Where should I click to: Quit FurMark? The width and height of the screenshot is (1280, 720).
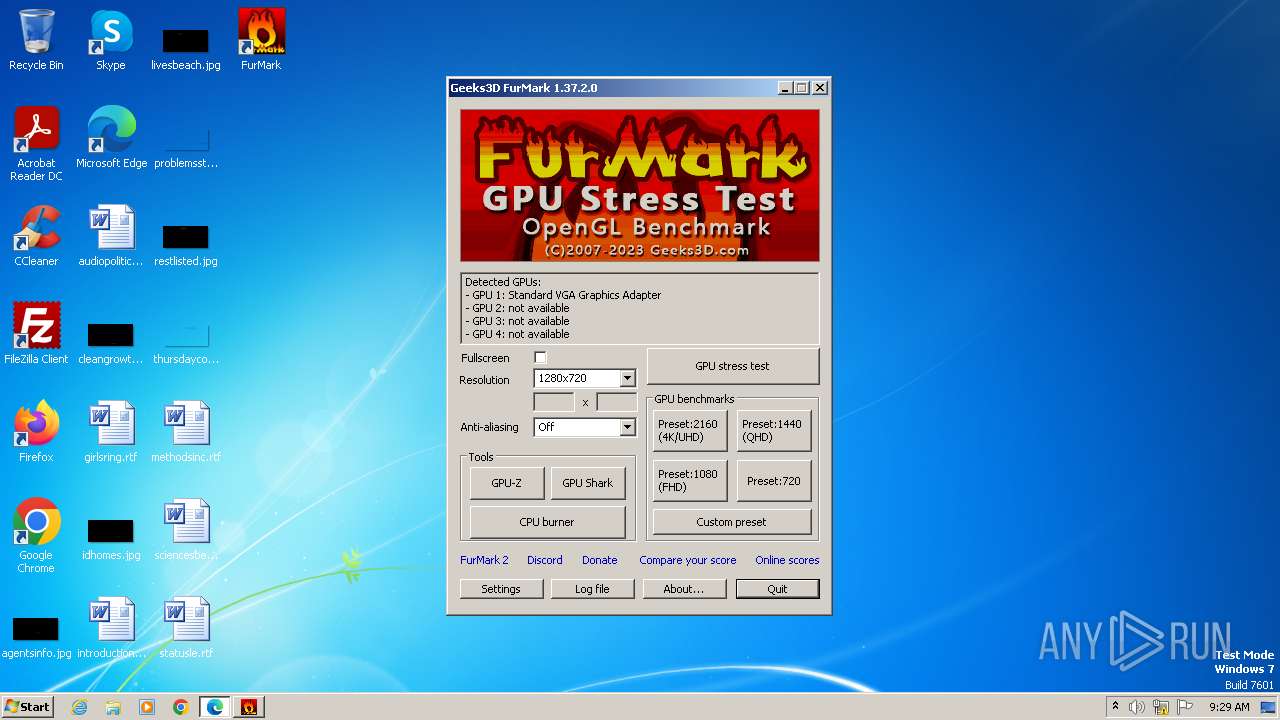click(x=778, y=589)
